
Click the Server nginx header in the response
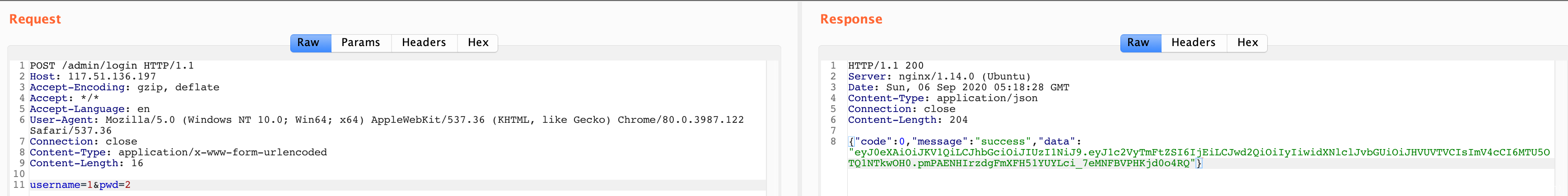coord(939,77)
